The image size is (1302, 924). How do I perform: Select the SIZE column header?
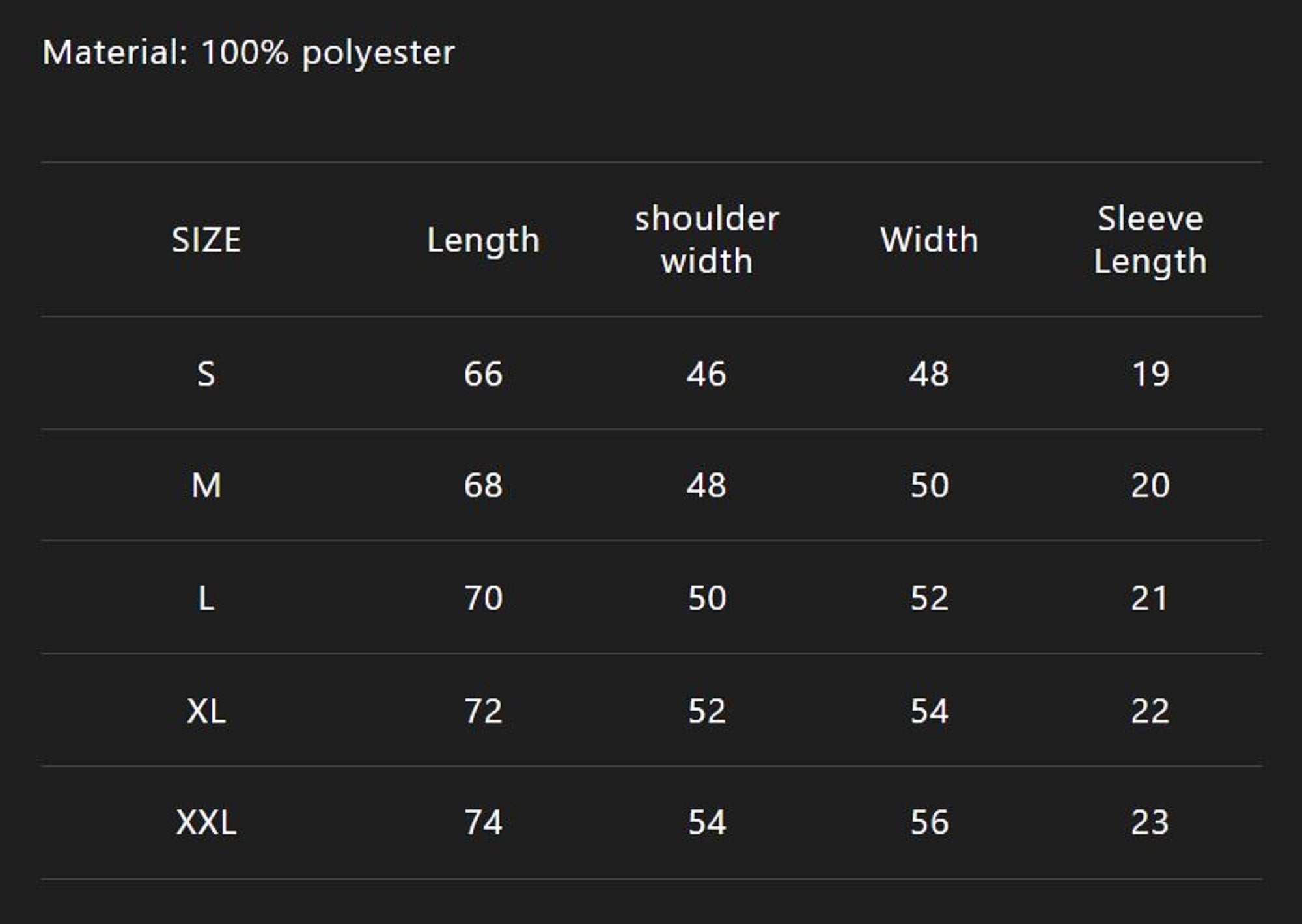pyautogui.click(x=206, y=240)
